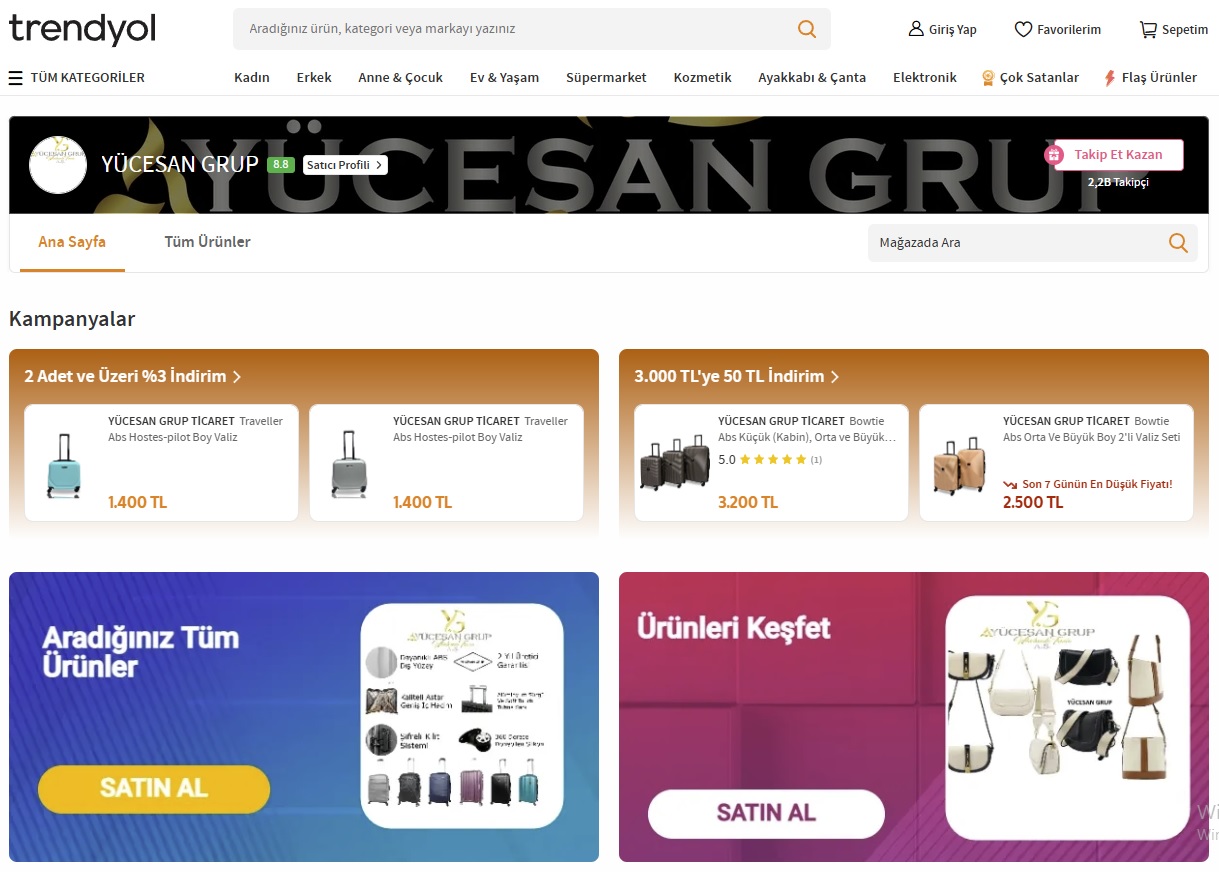This screenshot has width=1219, height=872.
Task: Click the store search magnifier icon
Action: pos(1178,242)
